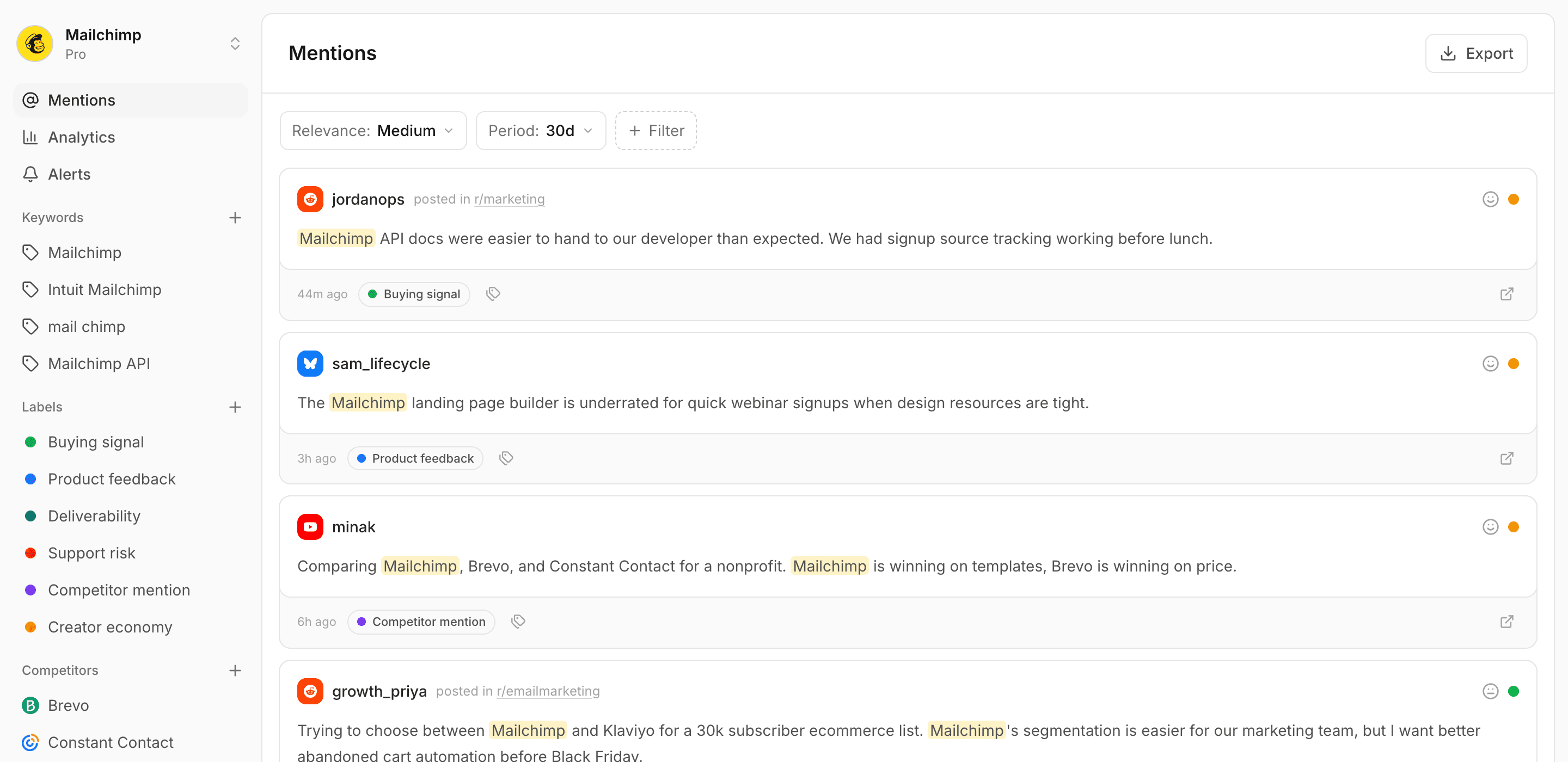Viewport: 1568px width, 762px height.
Task: Open the Mentions nav item
Action: point(130,101)
